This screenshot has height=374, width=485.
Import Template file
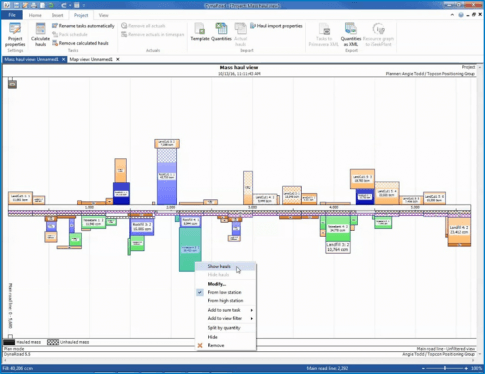click(200, 32)
